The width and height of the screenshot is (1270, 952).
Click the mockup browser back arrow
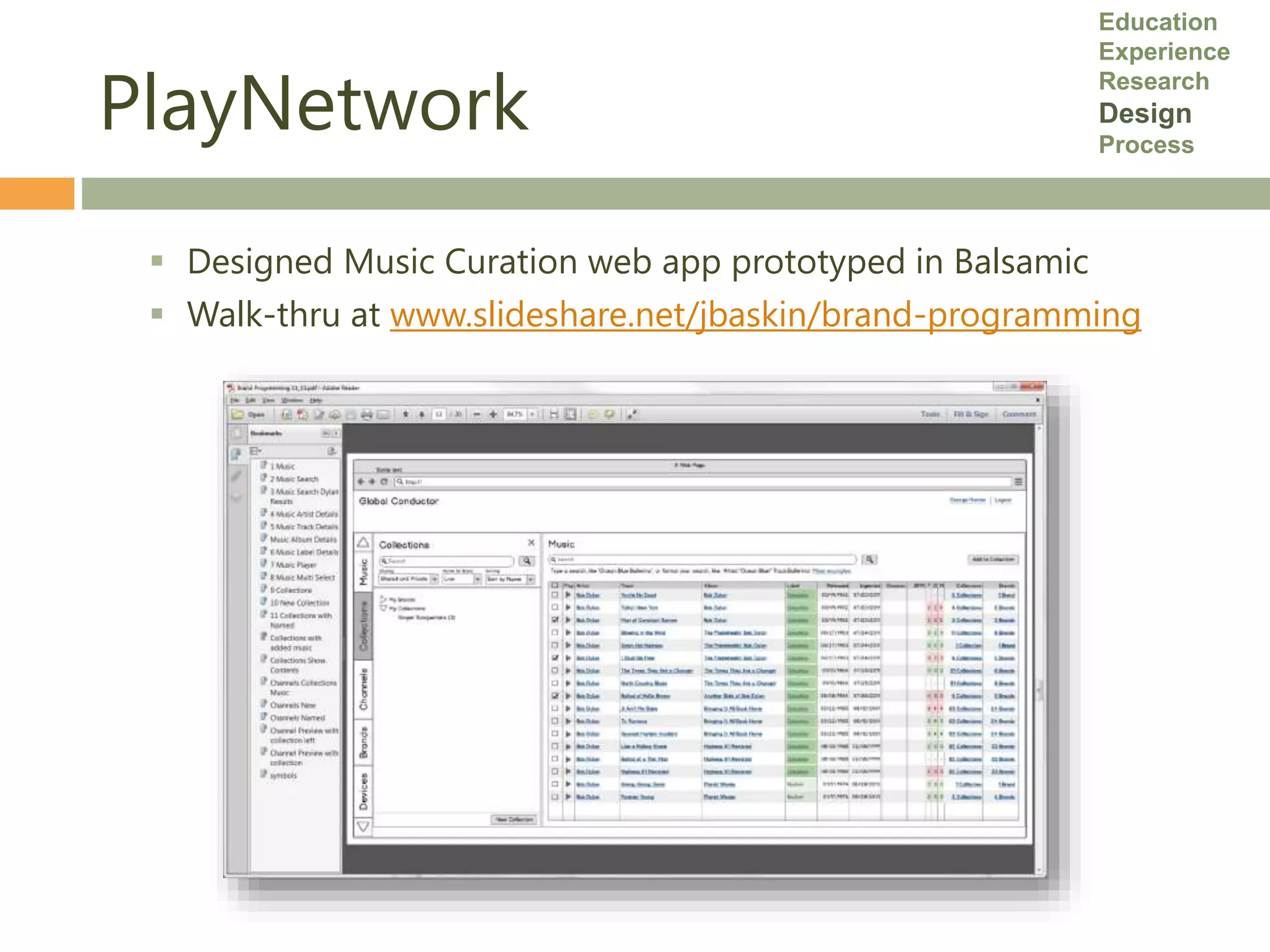(362, 482)
